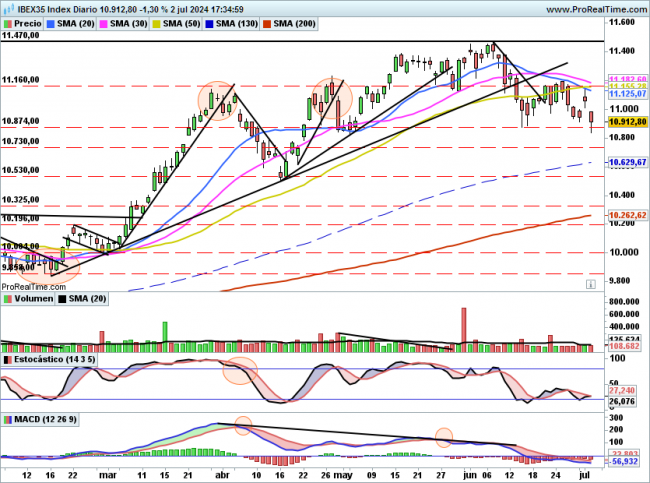
Task: Click the 10.530,00 level label
Action: (21, 170)
